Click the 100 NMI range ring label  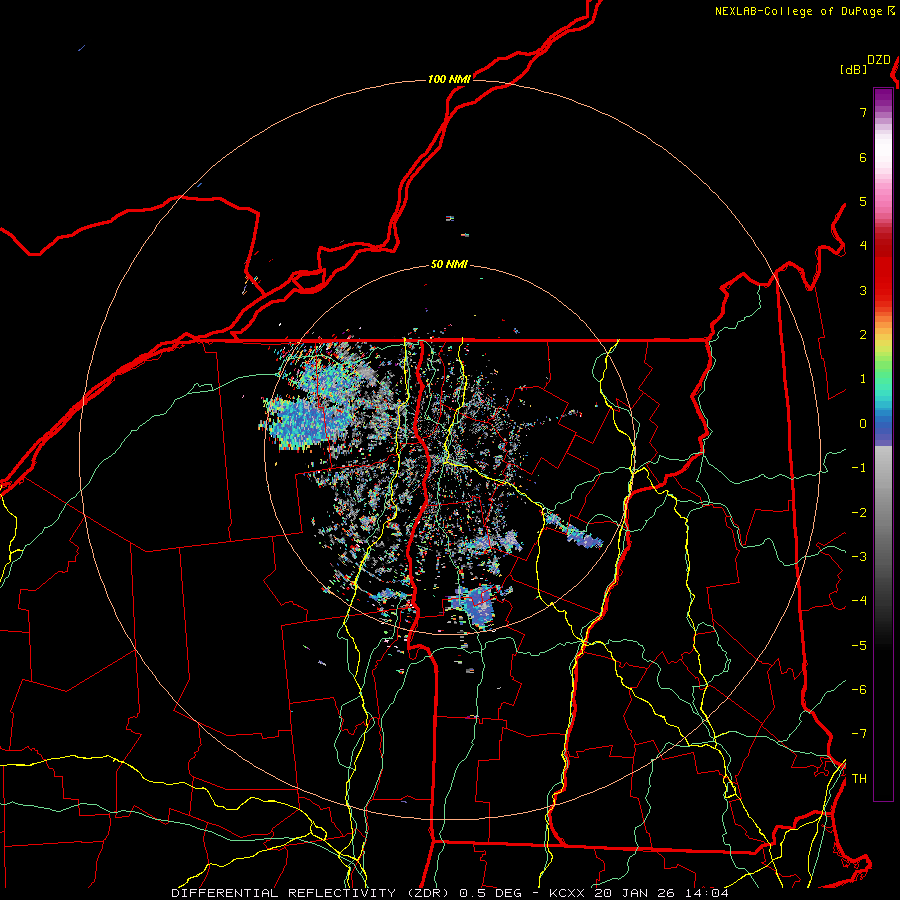click(449, 79)
